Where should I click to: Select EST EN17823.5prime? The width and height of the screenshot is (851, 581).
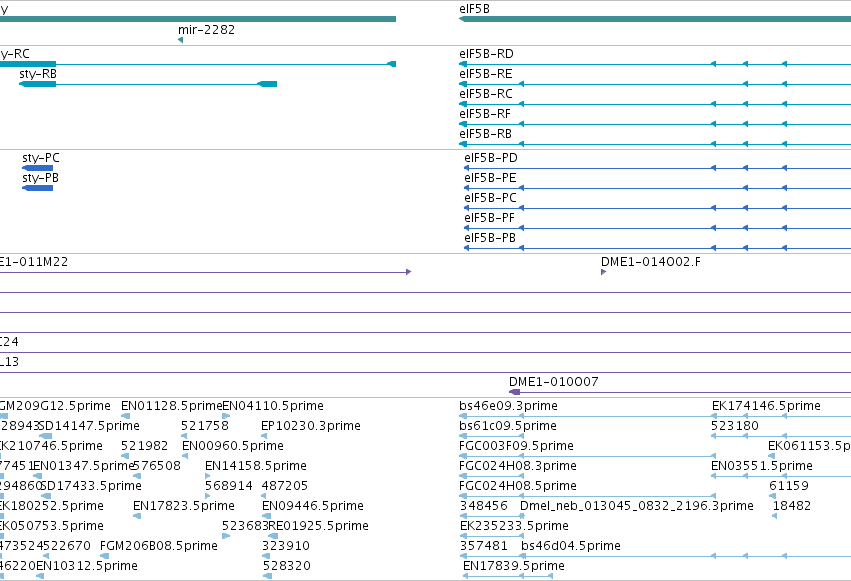pyautogui.click(x=183, y=506)
